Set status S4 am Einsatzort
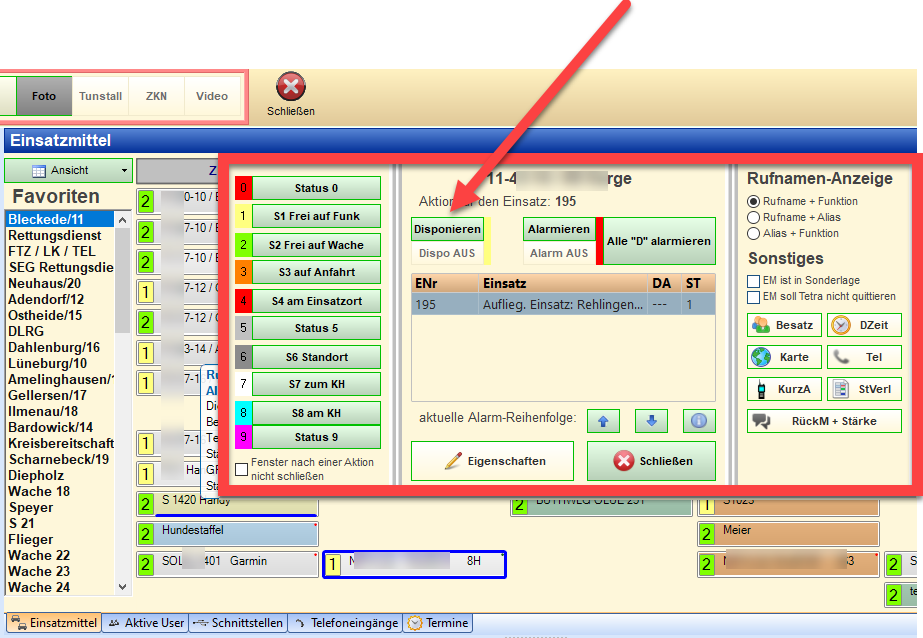Image resolution: width=923 pixels, height=638 pixels. [316, 300]
